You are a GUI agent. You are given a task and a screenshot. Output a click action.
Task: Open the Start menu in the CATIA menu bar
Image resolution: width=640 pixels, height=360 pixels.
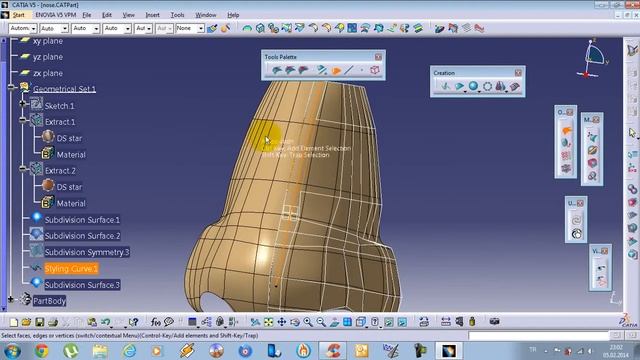[18, 15]
